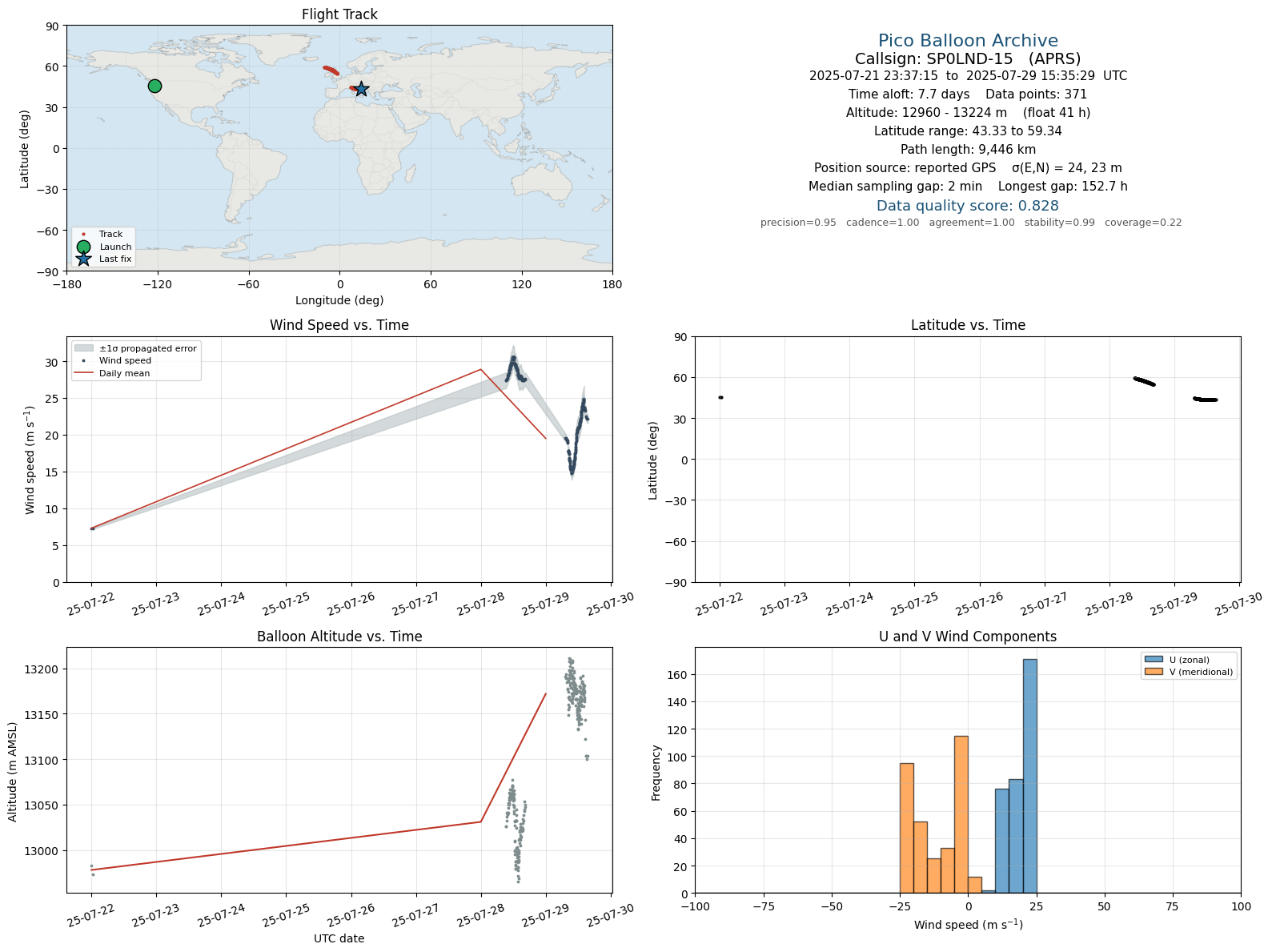The image size is (1272, 952).
Task: Click the "Longitude (deg)" axis label
Action: pos(339,300)
